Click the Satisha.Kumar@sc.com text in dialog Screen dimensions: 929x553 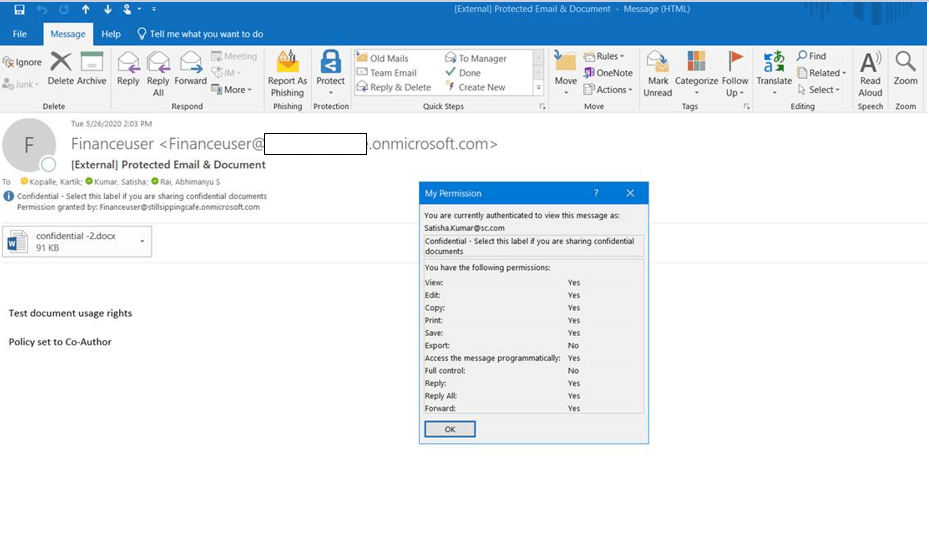[464, 228]
